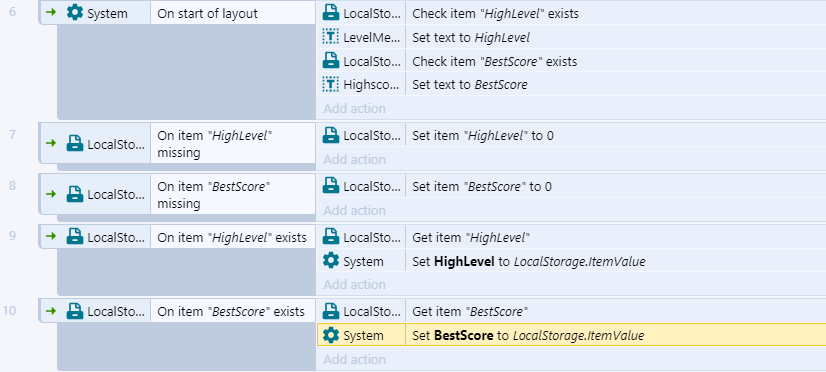Click LocalStorage condition icon in event 8
The height and width of the screenshot is (372, 826).
point(75,194)
